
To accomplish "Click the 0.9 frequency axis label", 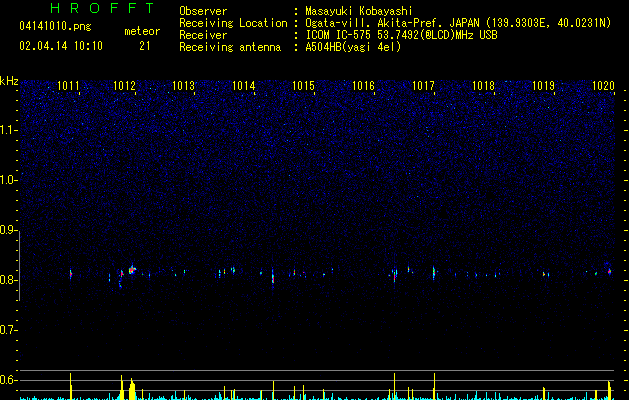I will click(x=8, y=230).
